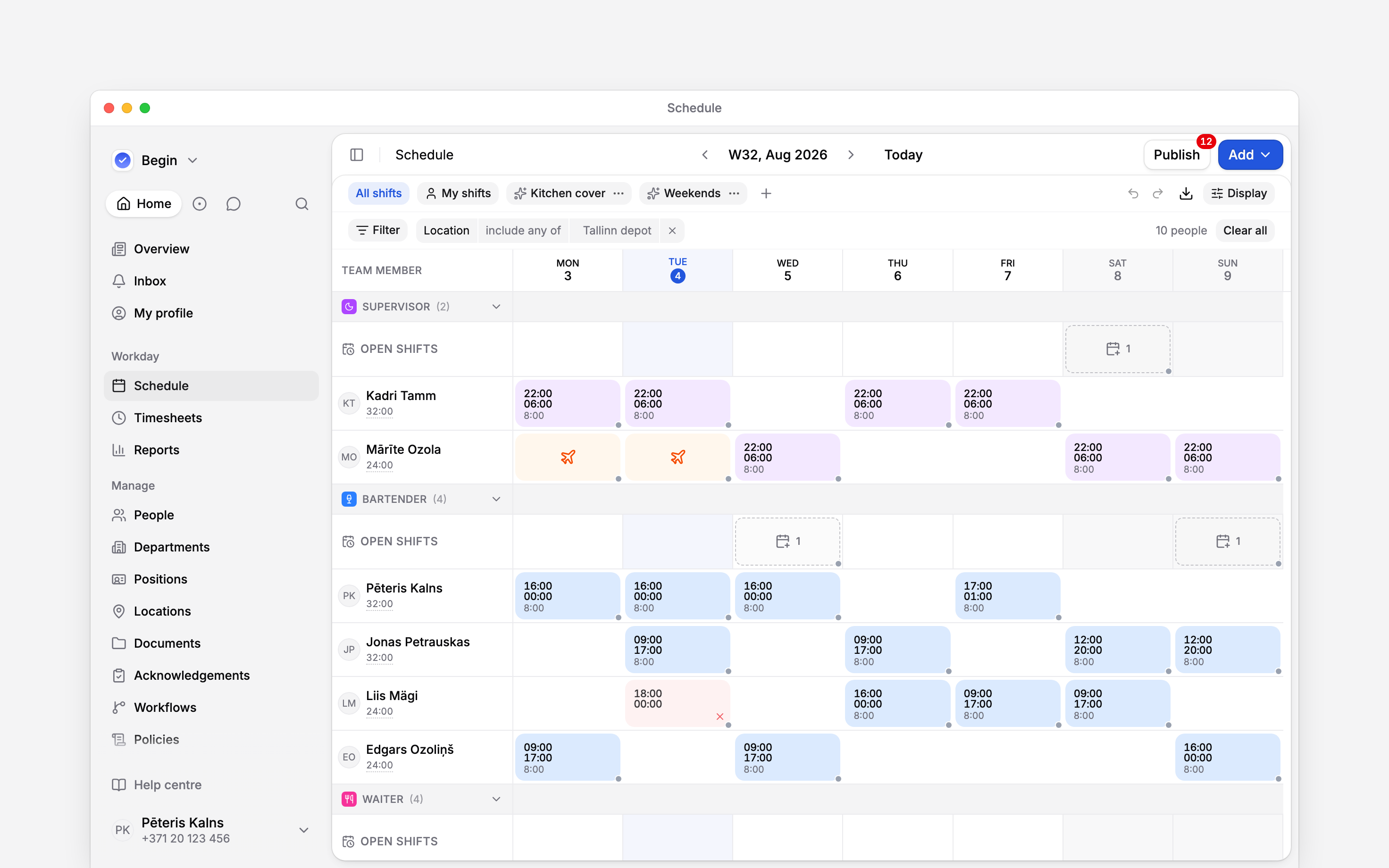Open Display settings

click(1238, 193)
